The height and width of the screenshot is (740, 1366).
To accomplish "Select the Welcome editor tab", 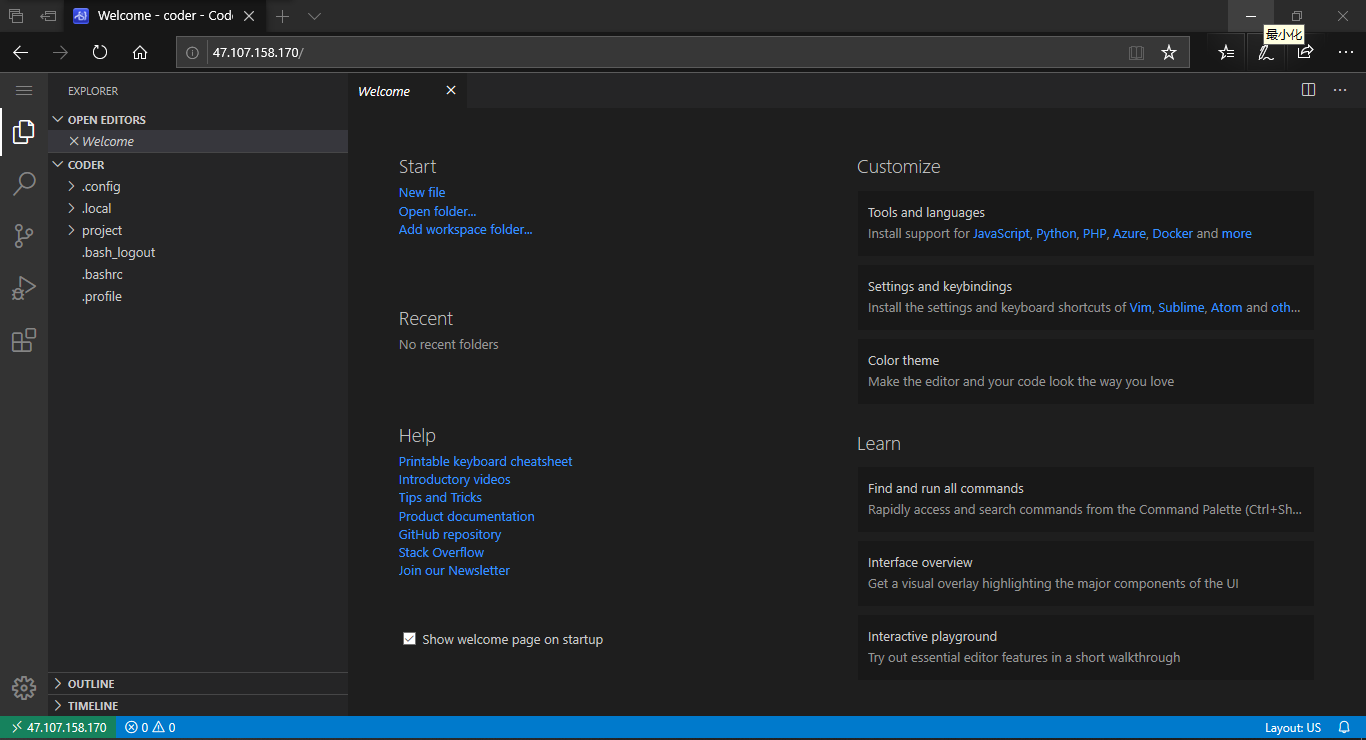I will coord(407,90).
